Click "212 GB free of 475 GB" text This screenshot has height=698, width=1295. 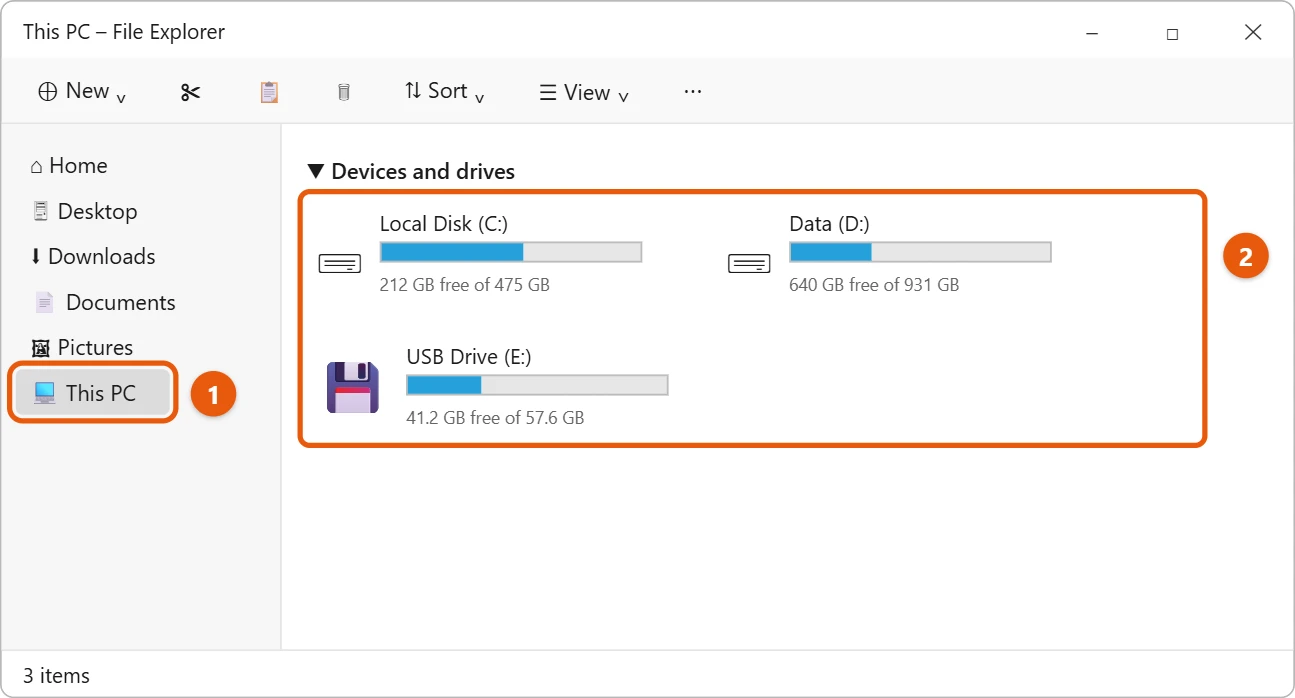tap(465, 285)
